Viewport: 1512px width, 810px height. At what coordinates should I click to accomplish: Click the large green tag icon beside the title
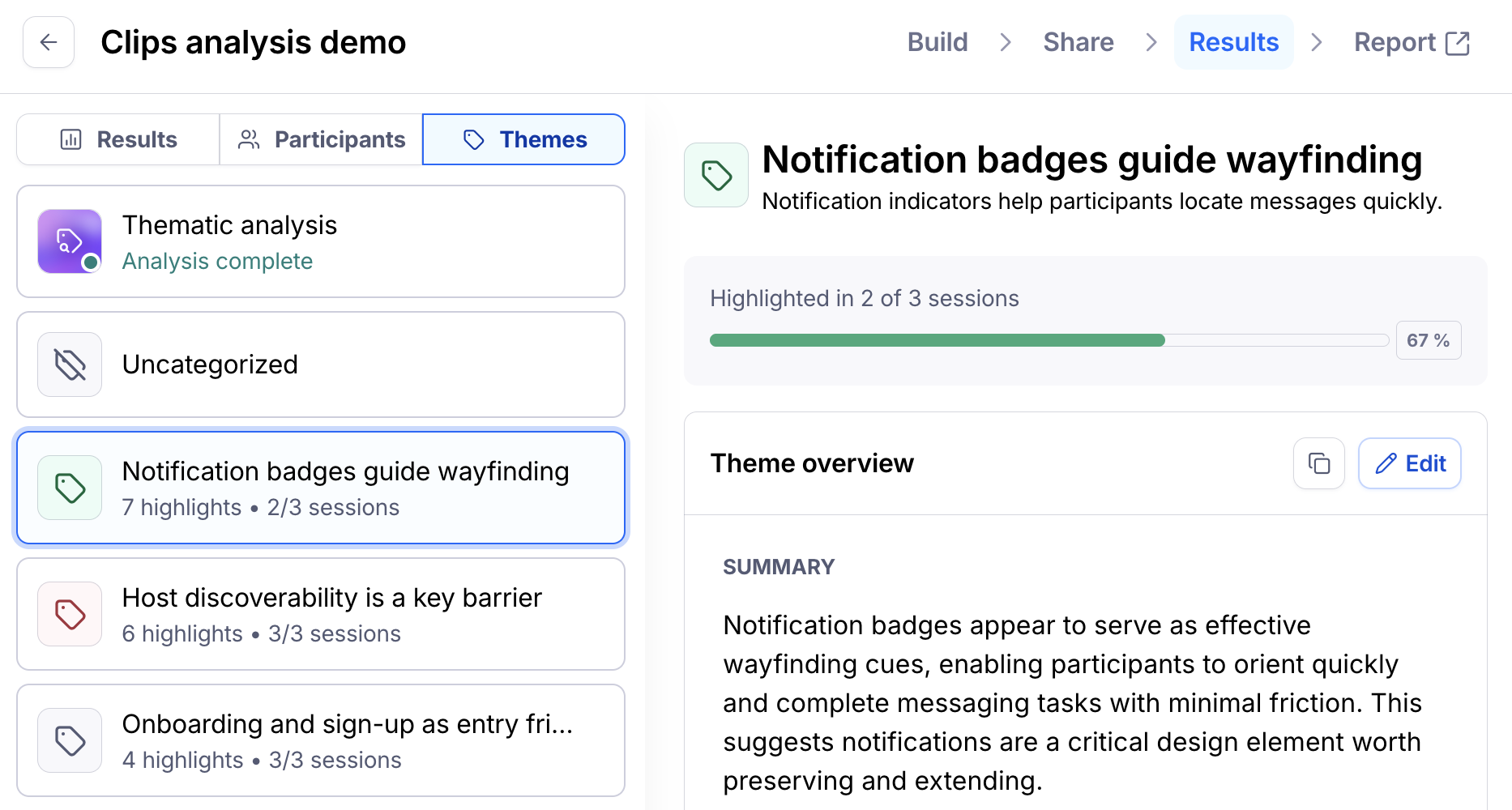coord(716,175)
